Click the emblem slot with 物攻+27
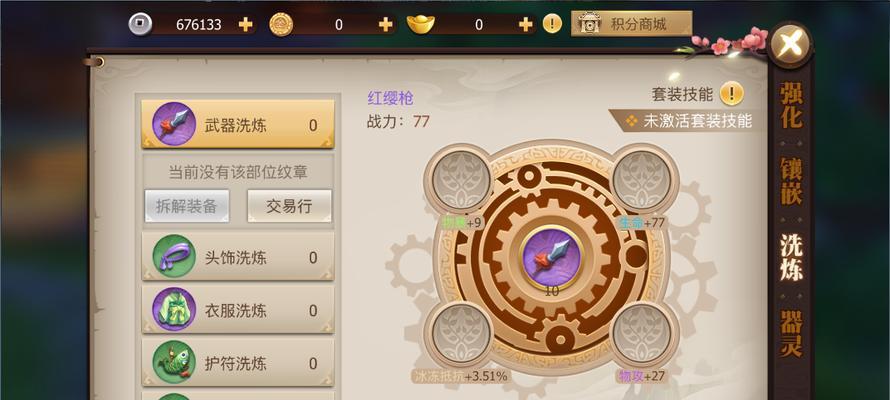 click(643, 333)
